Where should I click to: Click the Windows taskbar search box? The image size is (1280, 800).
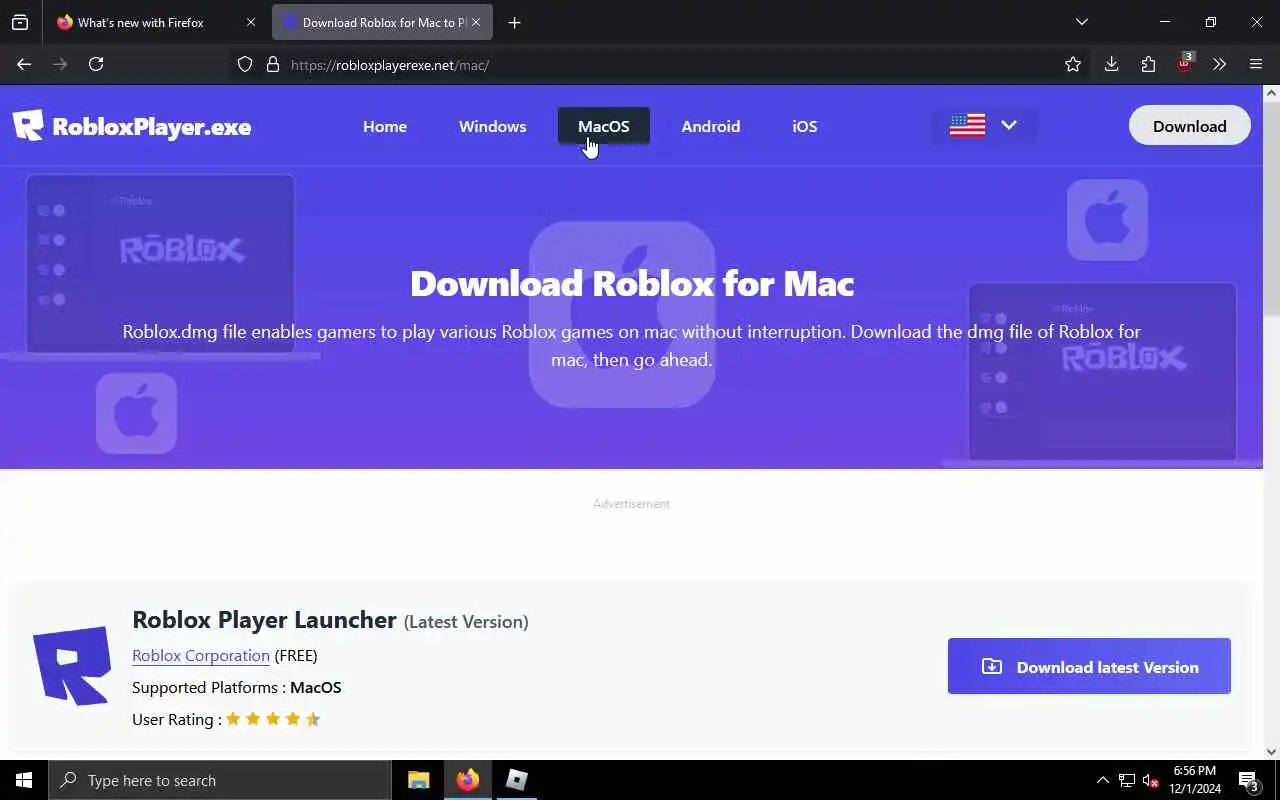pos(220,780)
